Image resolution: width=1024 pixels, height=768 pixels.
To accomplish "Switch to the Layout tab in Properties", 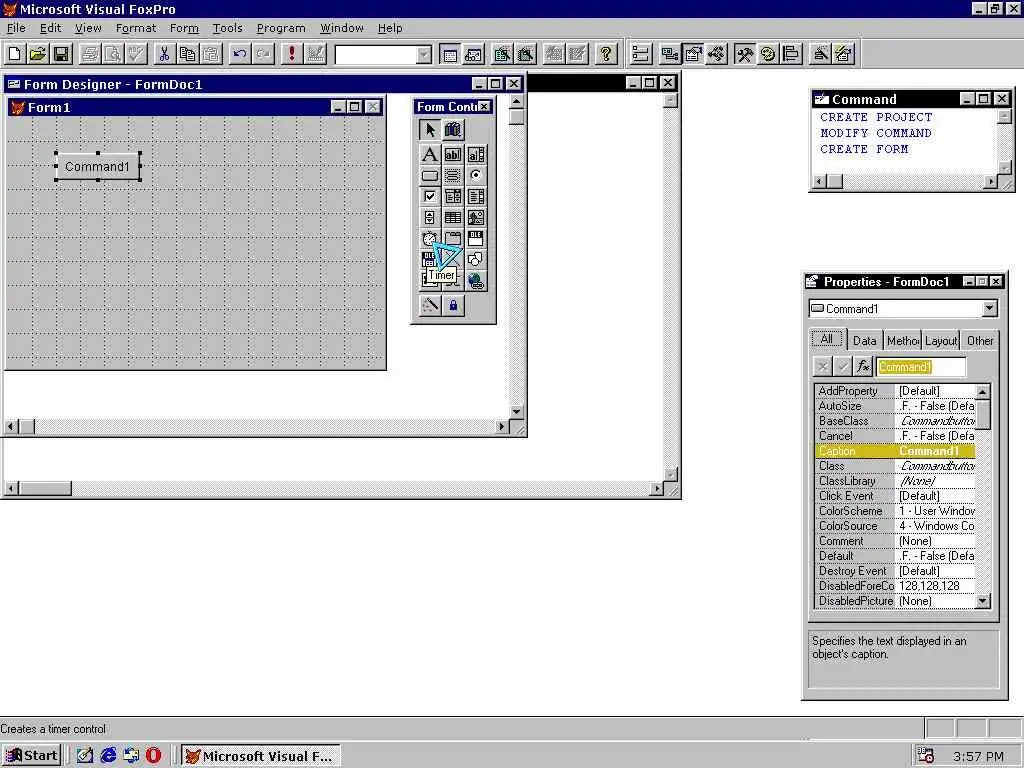I will (940, 340).
